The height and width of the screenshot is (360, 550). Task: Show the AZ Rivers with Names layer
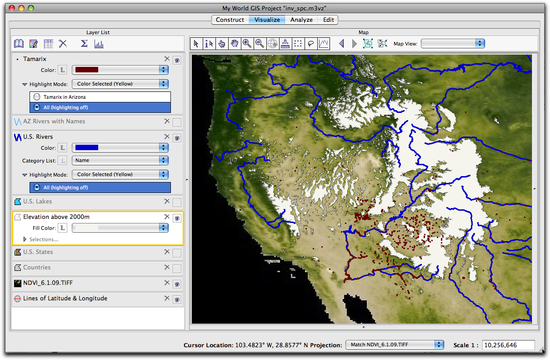(177, 122)
